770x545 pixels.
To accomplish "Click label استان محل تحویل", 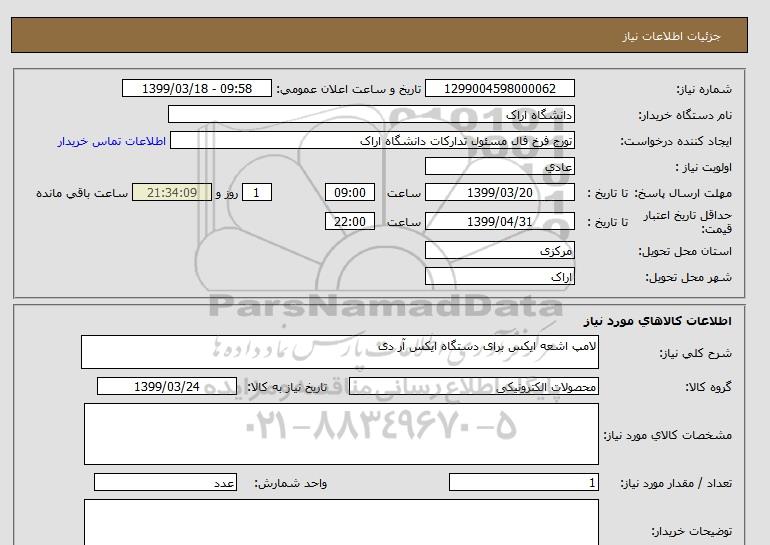I will click(x=685, y=251).
